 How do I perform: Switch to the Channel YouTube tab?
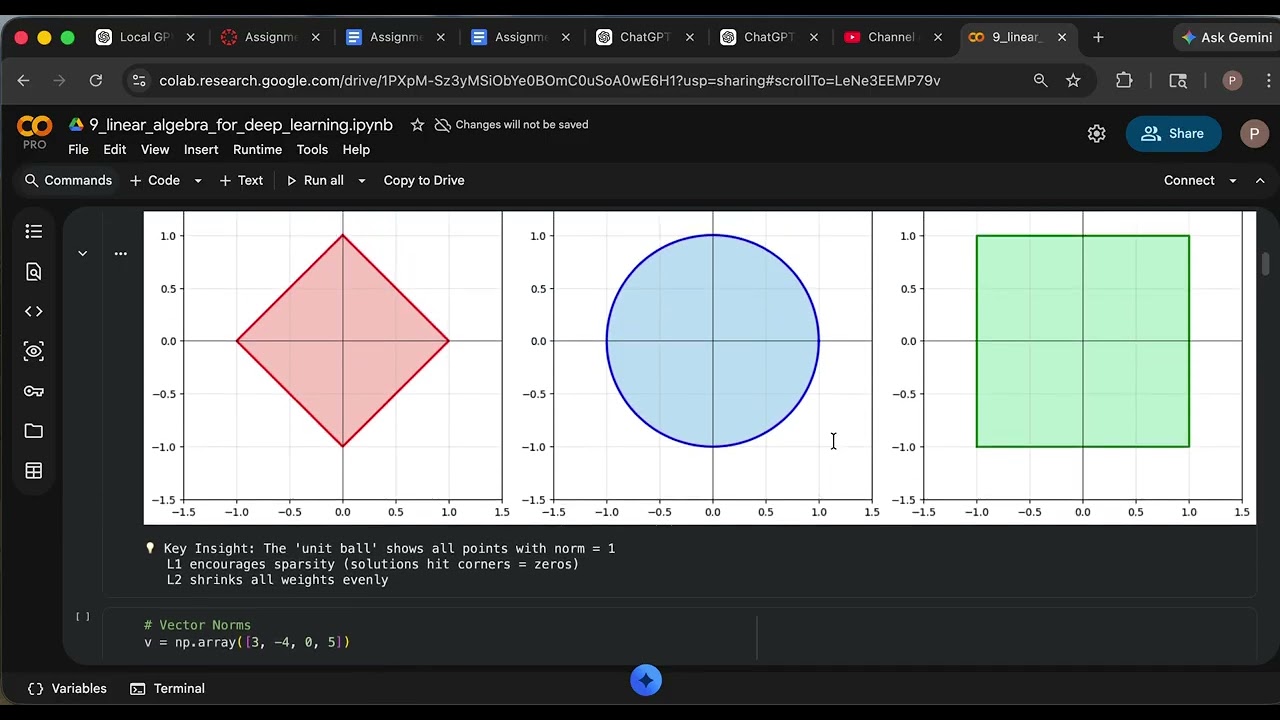890,37
